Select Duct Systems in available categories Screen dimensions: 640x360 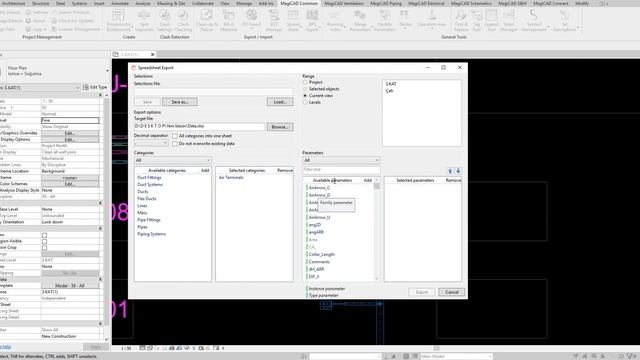[x=150, y=184]
